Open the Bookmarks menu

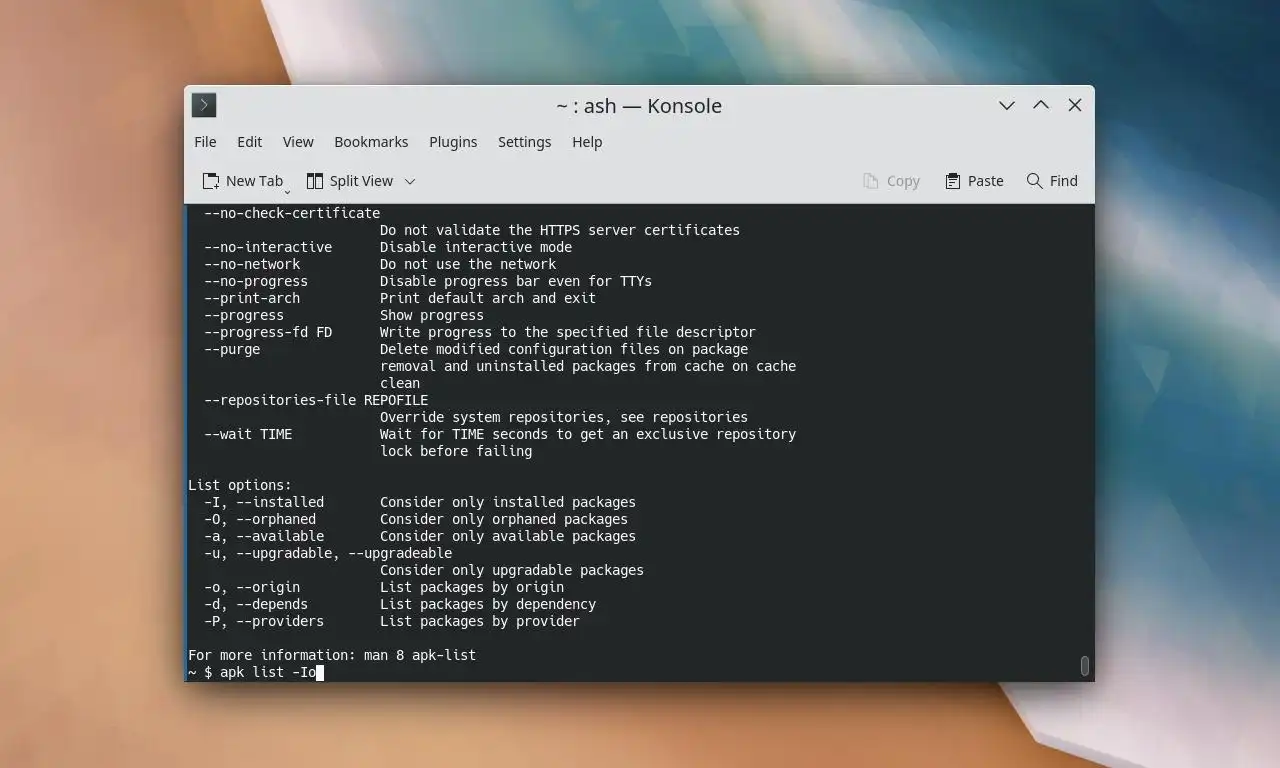point(371,142)
